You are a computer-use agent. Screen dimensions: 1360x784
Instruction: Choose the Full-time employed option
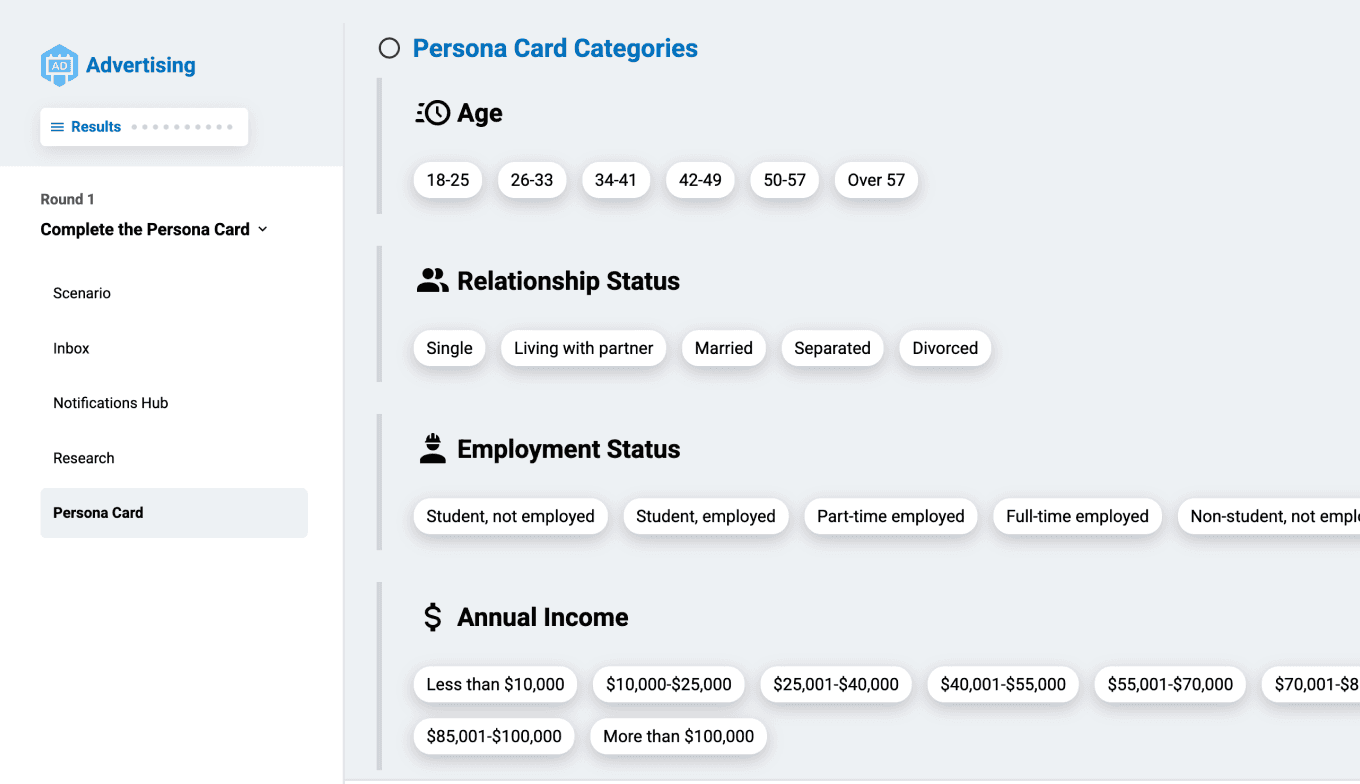(1077, 516)
